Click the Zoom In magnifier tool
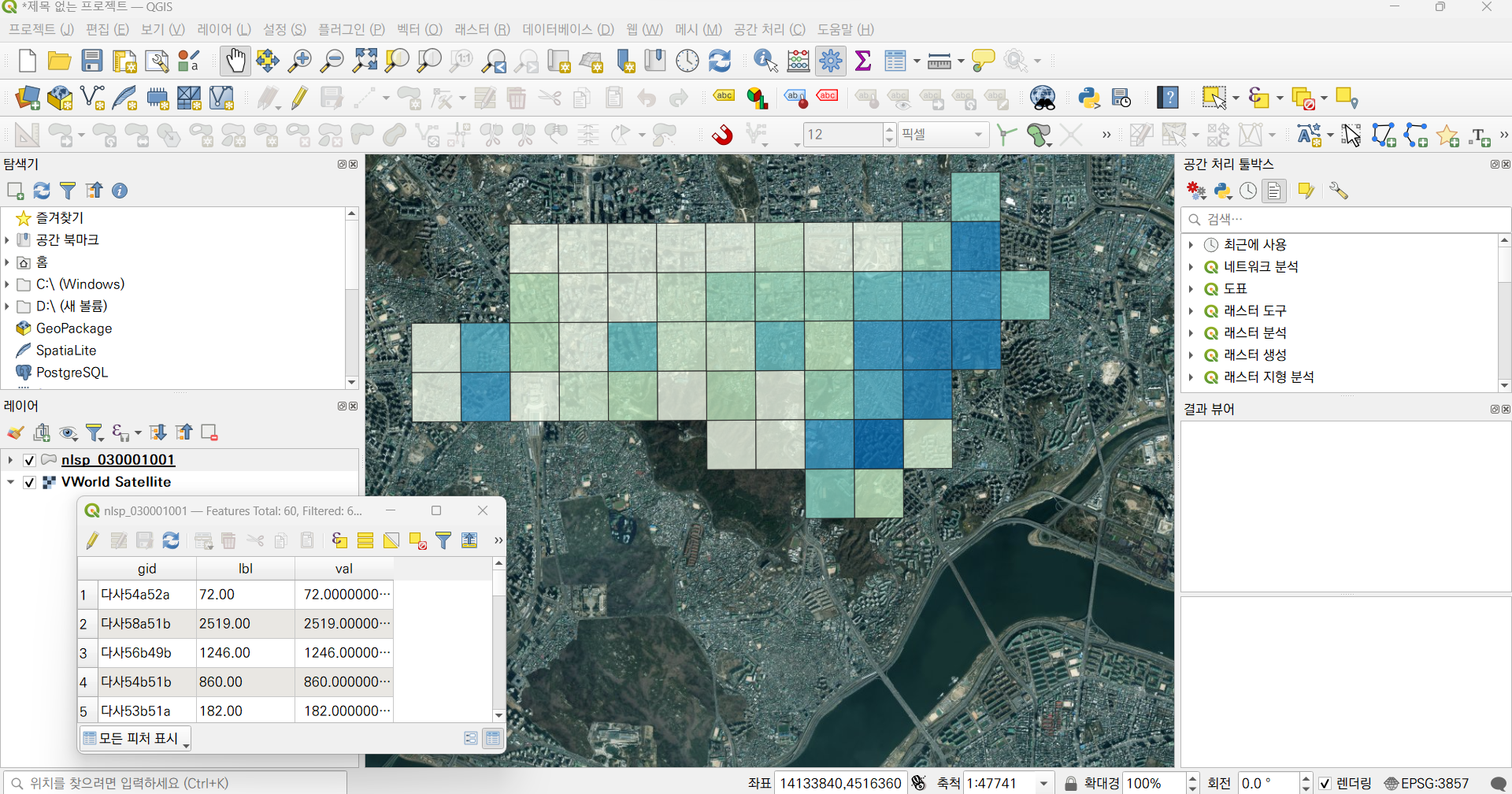The width and height of the screenshot is (1512, 794). (x=300, y=61)
